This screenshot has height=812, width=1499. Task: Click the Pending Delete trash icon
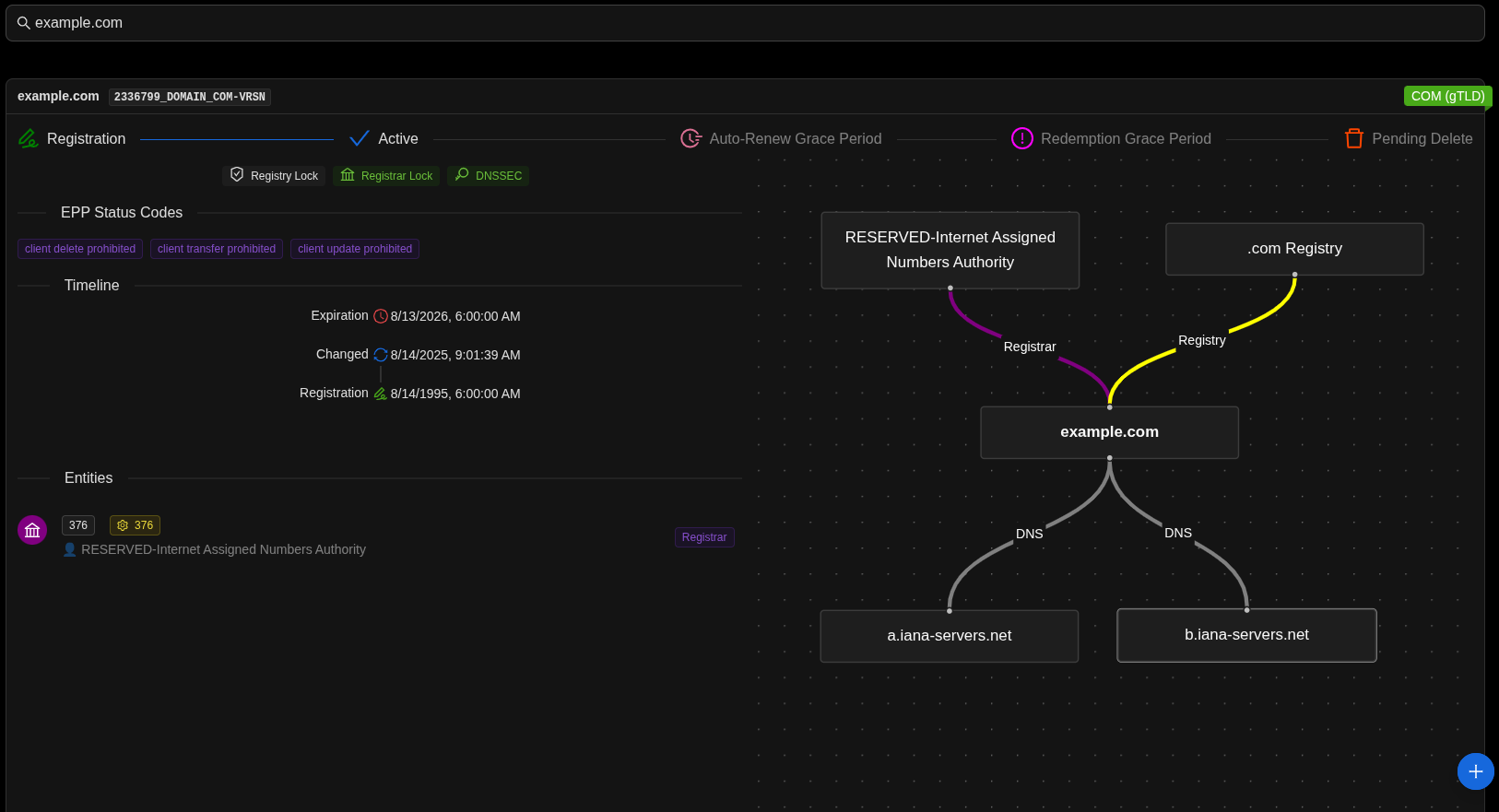1353,139
